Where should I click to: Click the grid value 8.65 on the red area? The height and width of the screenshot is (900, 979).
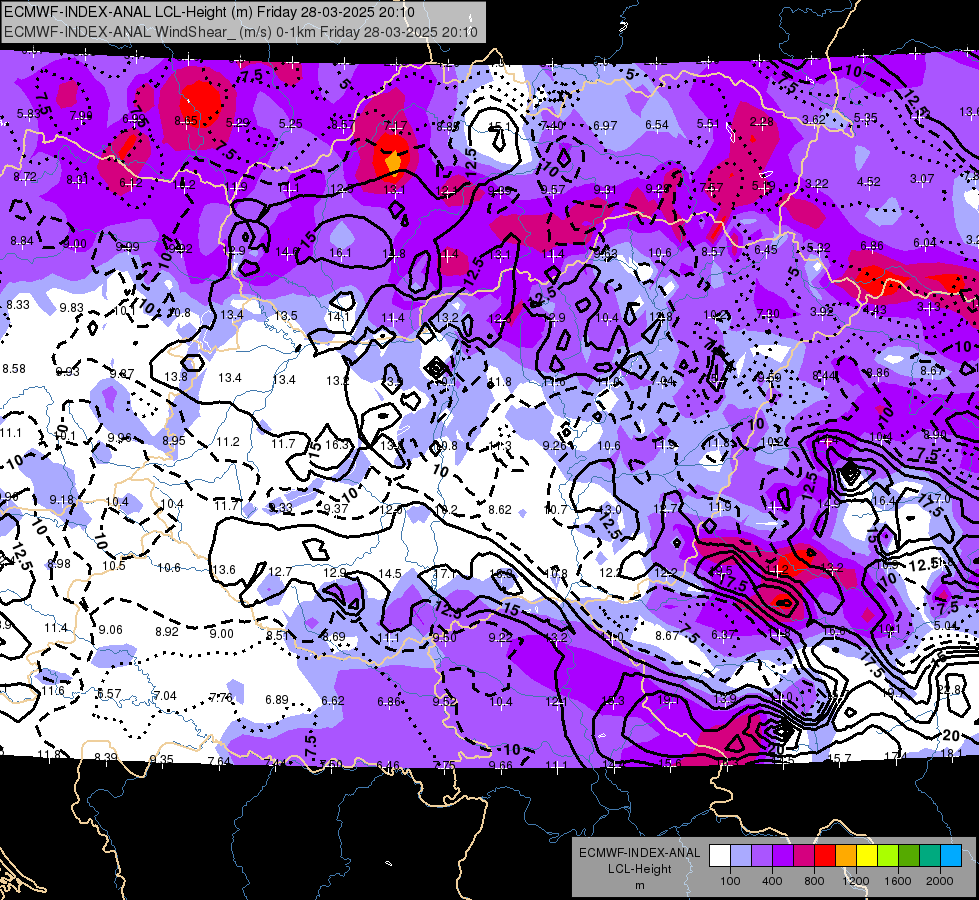tap(186, 121)
